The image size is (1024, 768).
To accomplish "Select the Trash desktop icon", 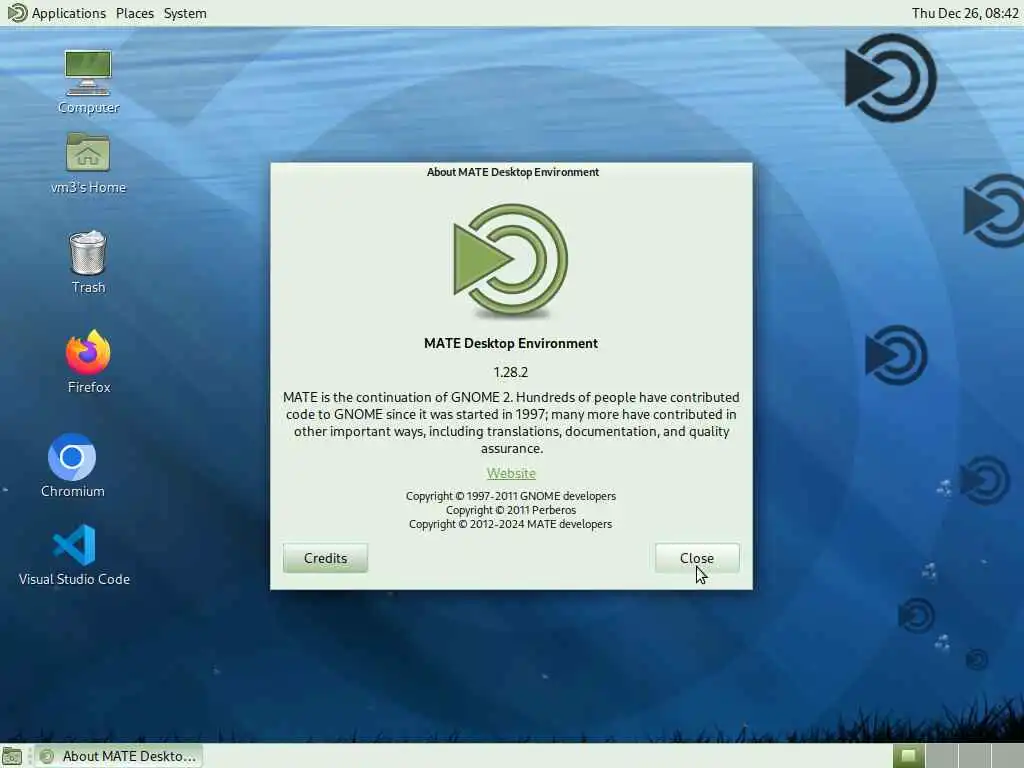I will pos(88,262).
